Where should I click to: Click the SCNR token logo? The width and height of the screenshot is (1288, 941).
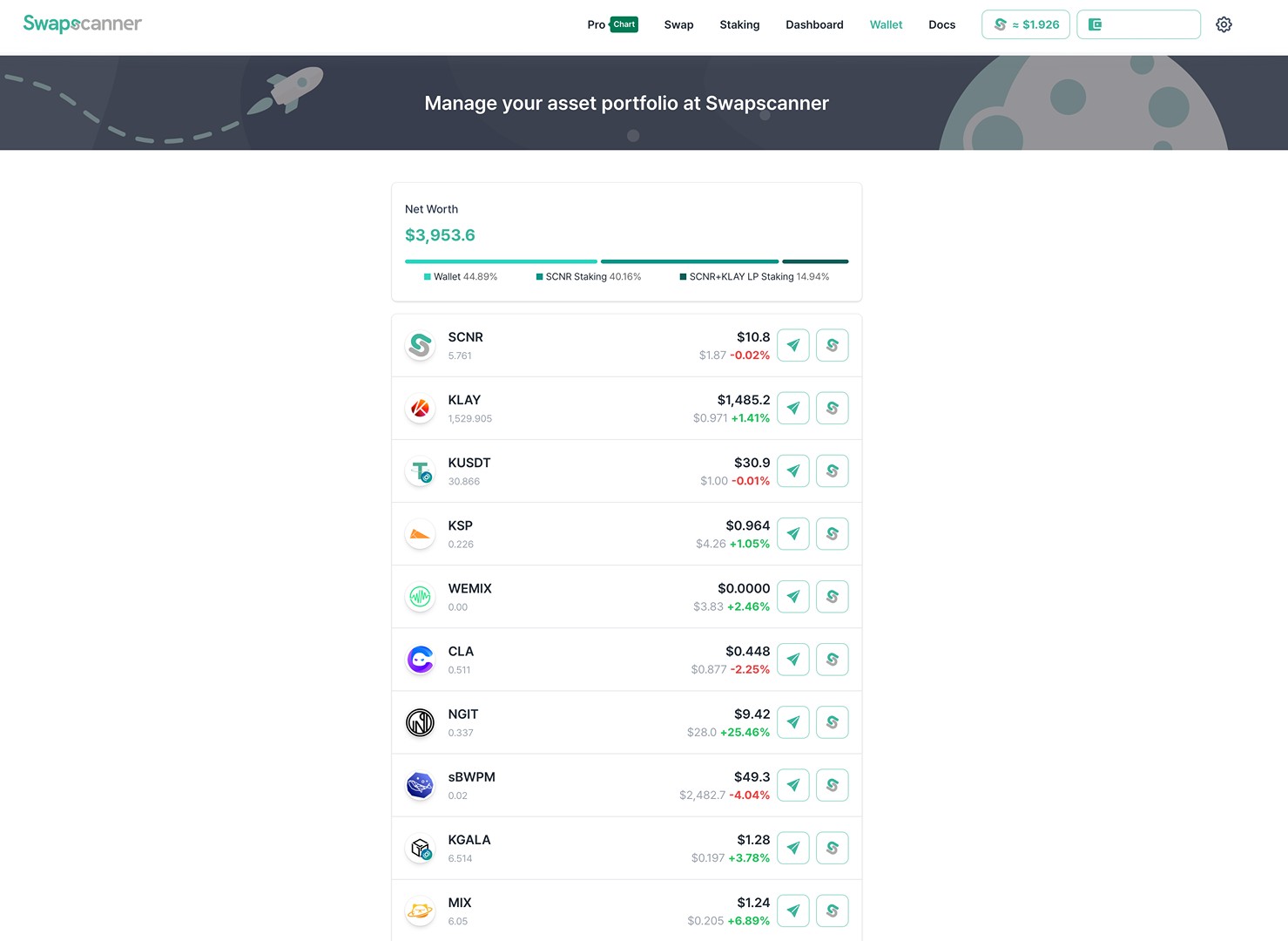click(421, 345)
